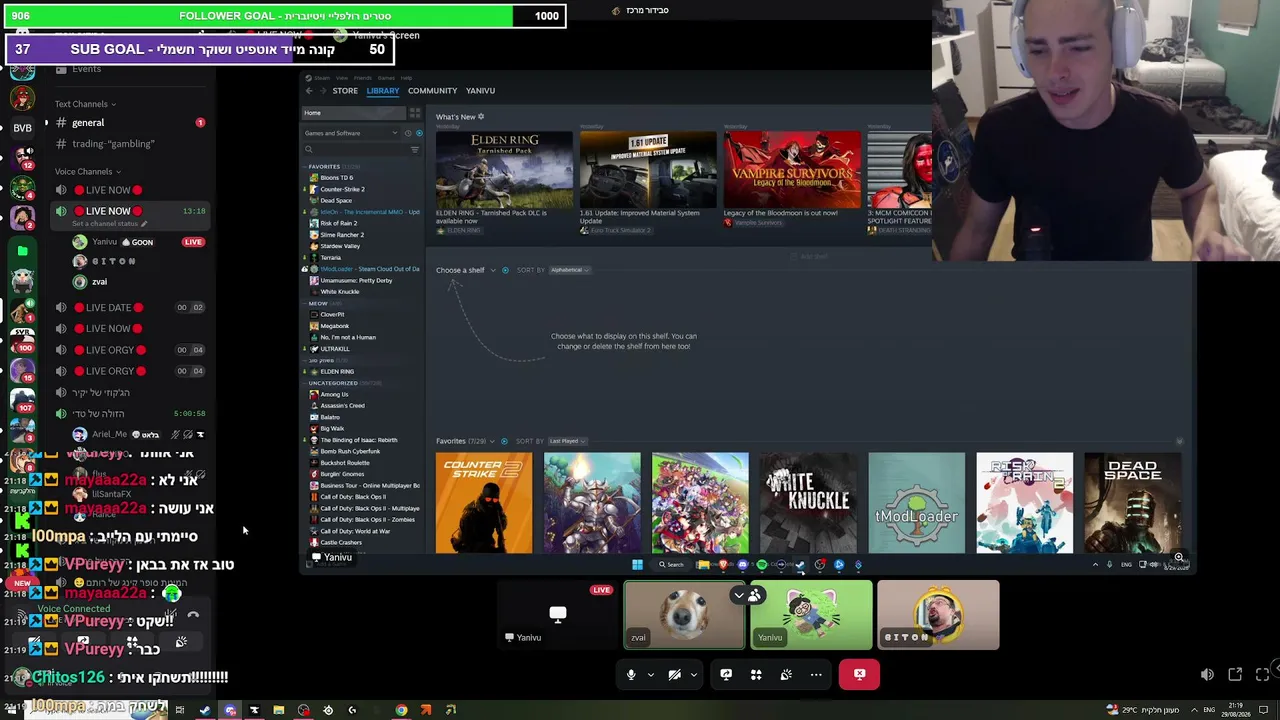Go back with Steam's back arrow
Image resolution: width=1280 pixels, height=720 pixels.
309,91
